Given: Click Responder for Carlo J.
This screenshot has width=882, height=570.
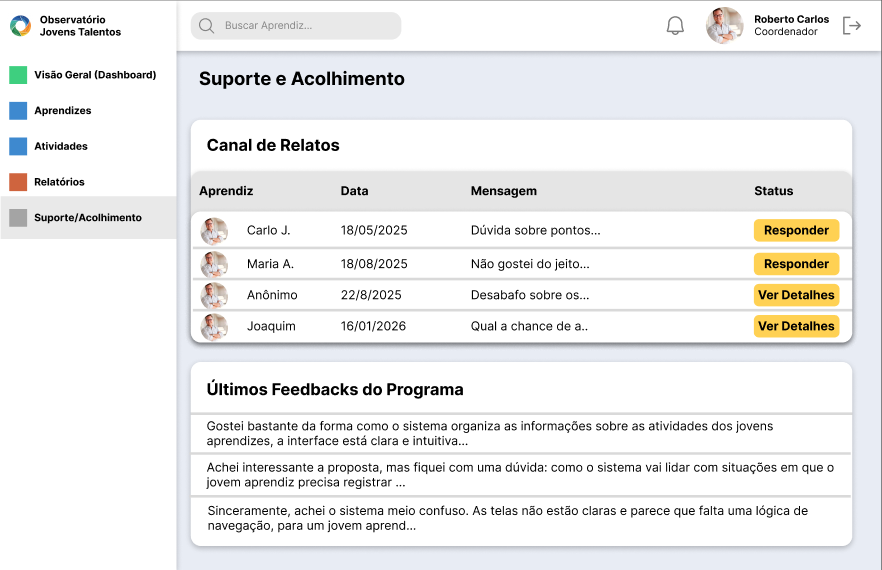Looking at the screenshot, I should [796, 230].
